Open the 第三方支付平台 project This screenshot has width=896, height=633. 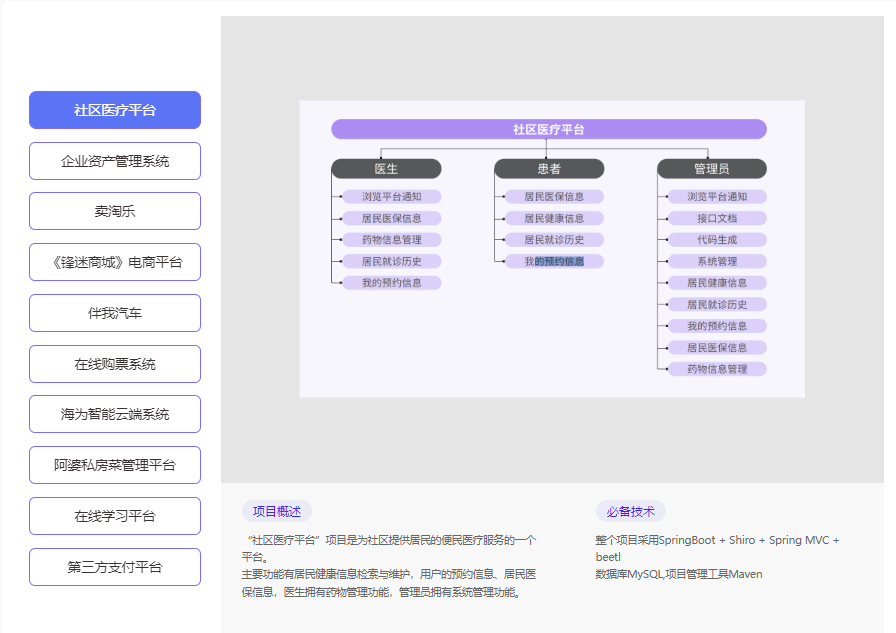[x=114, y=566]
